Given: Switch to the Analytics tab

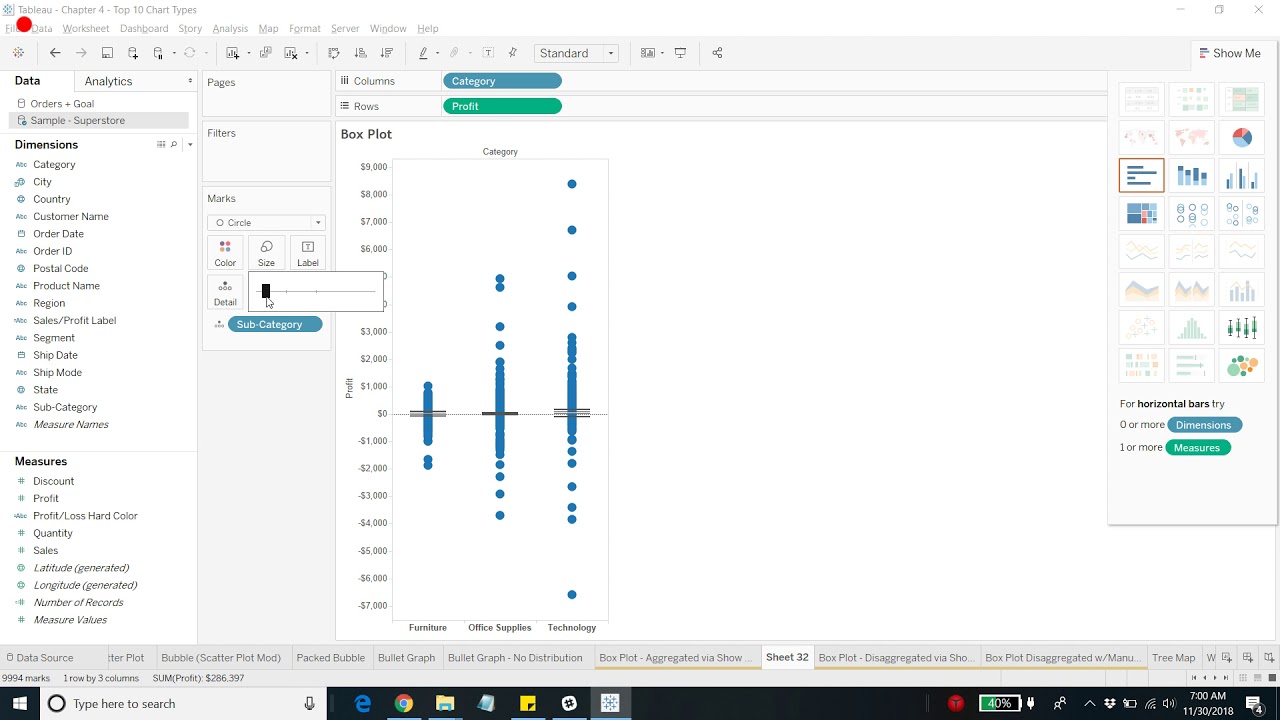Looking at the screenshot, I should click(108, 81).
